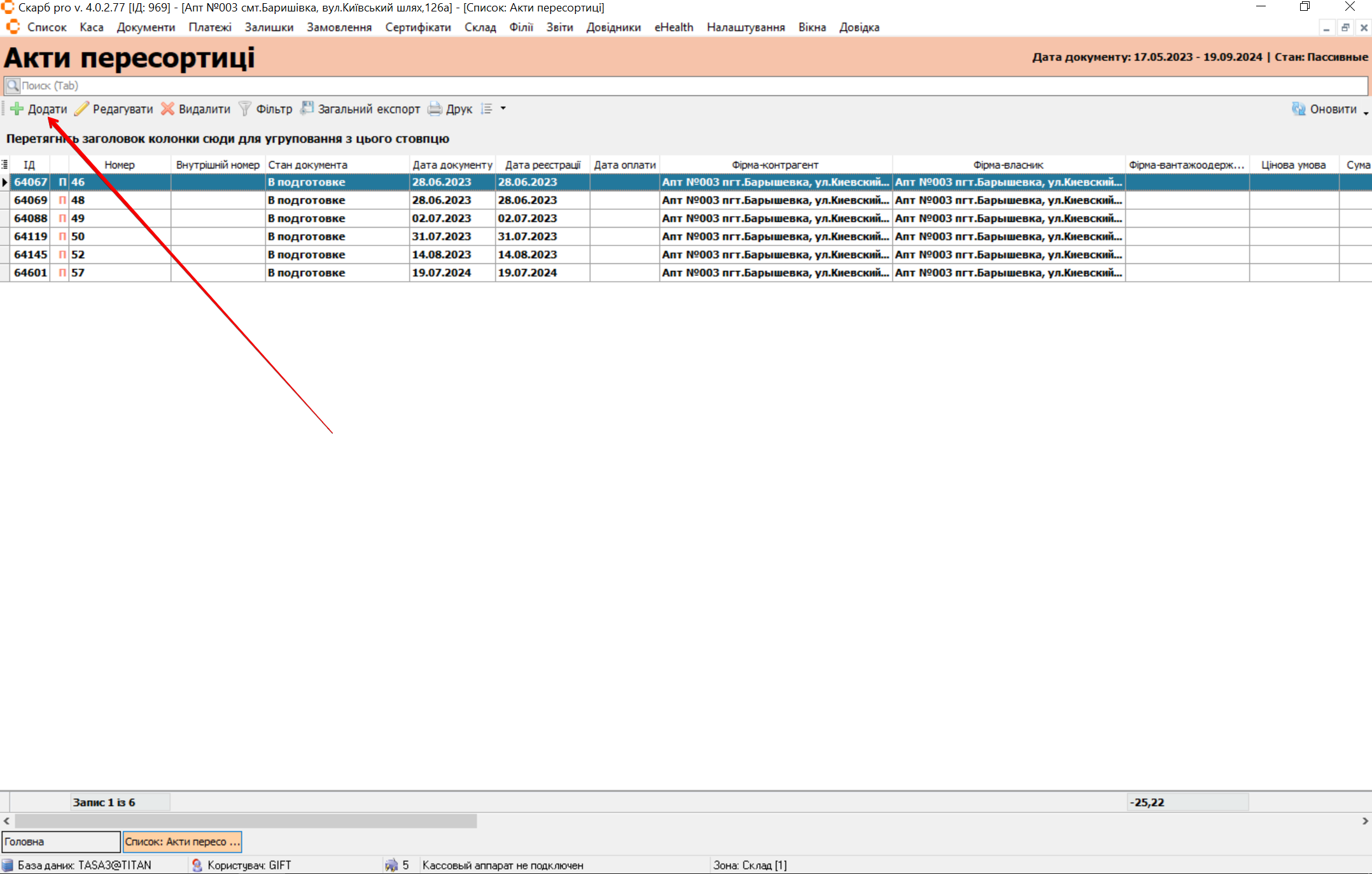Click the red X Видалити icon
Viewport: 1372px width, 874px height.
click(167, 109)
